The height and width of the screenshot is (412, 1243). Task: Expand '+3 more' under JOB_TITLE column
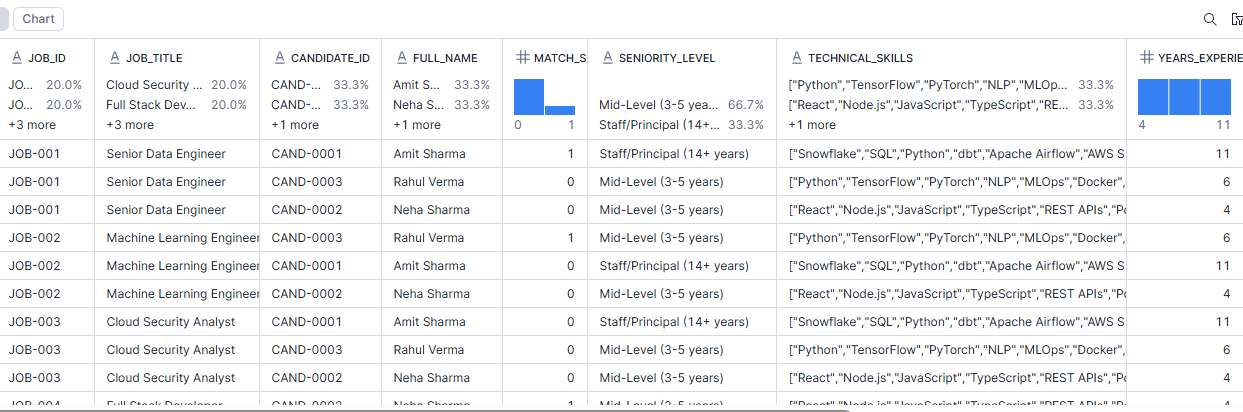coord(130,125)
